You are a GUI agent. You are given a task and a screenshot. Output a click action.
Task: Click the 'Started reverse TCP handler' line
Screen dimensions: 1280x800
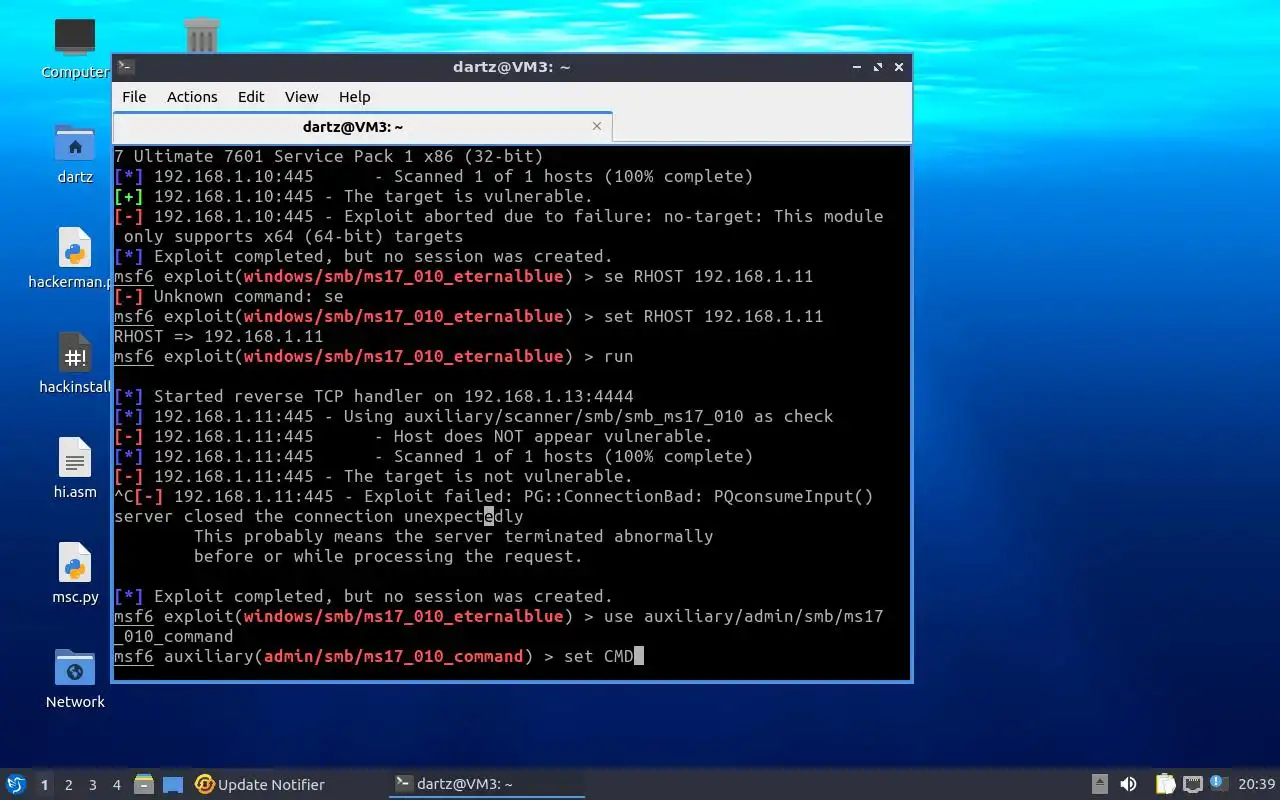pos(374,396)
